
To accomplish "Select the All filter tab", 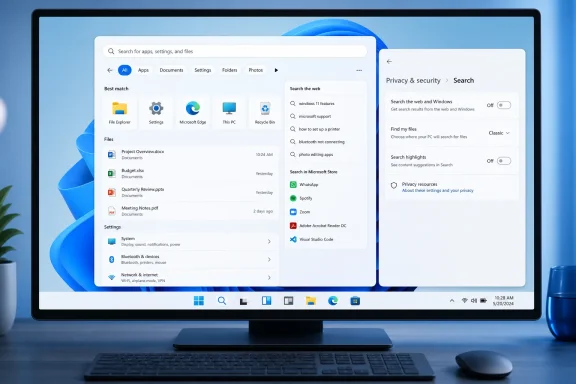I will pyautogui.click(x=125, y=70).
